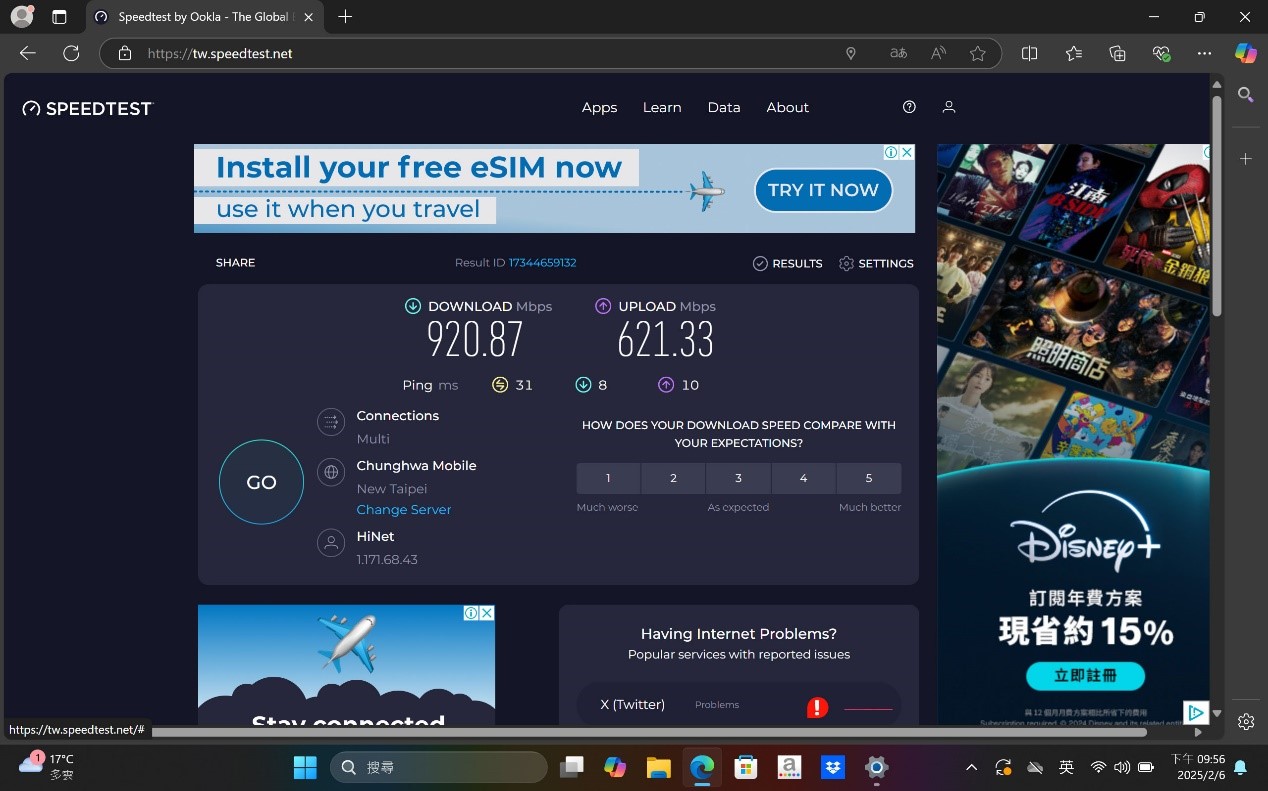Click the Connections mode icon
The height and width of the screenshot is (791, 1268).
tap(330, 422)
